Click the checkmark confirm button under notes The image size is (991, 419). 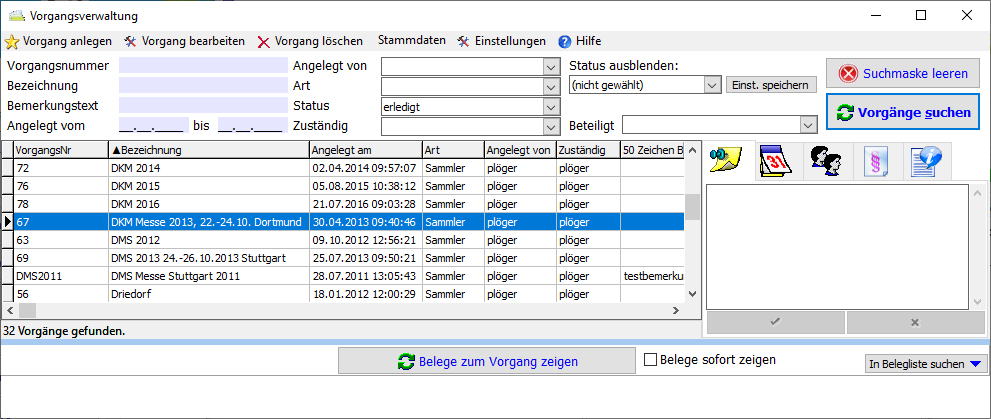tap(775, 322)
